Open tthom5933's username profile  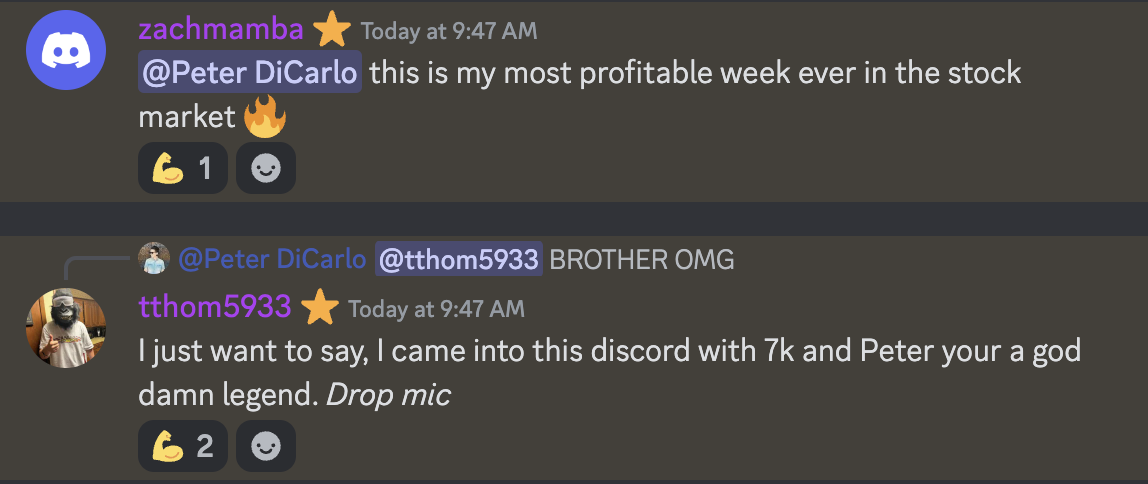(x=215, y=307)
